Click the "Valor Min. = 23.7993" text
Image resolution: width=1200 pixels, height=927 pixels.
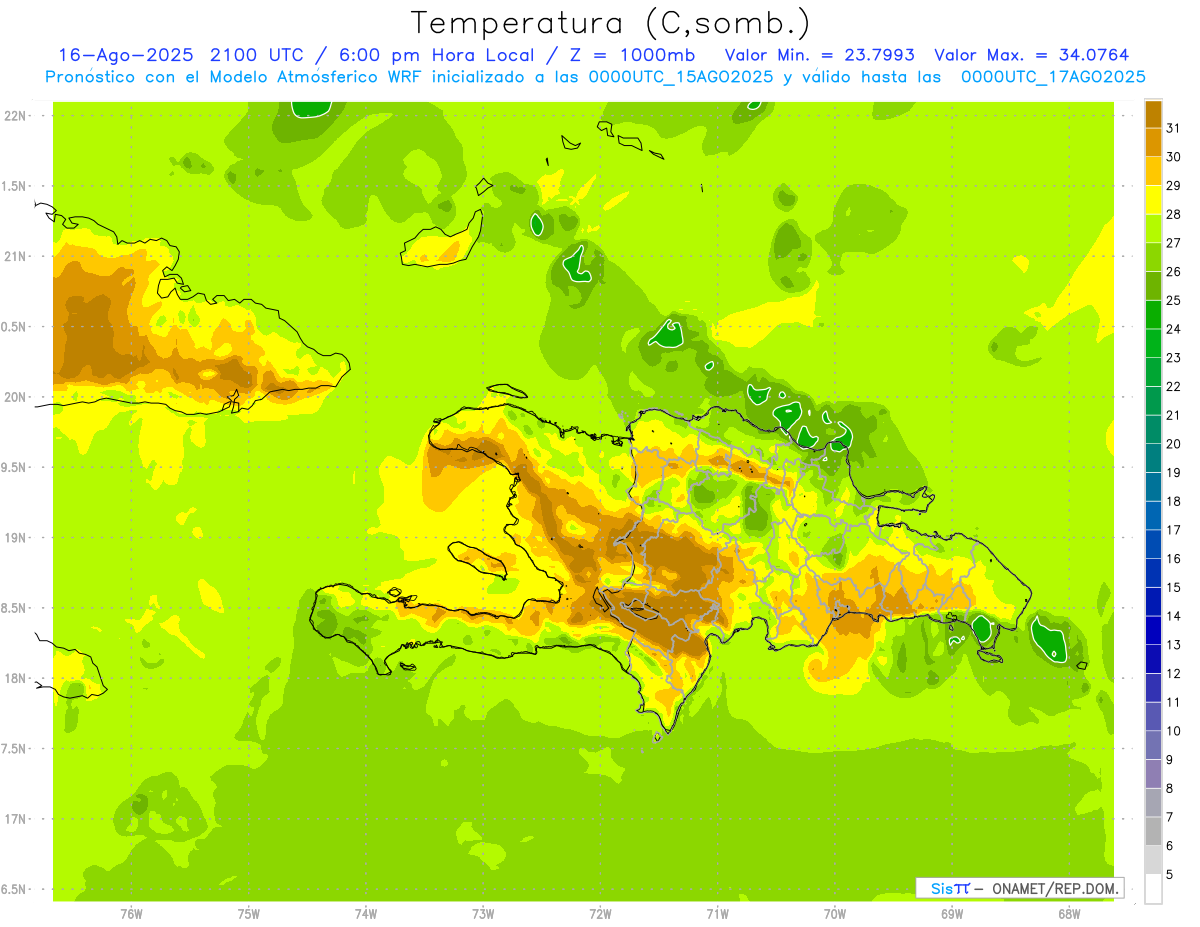click(x=820, y=55)
